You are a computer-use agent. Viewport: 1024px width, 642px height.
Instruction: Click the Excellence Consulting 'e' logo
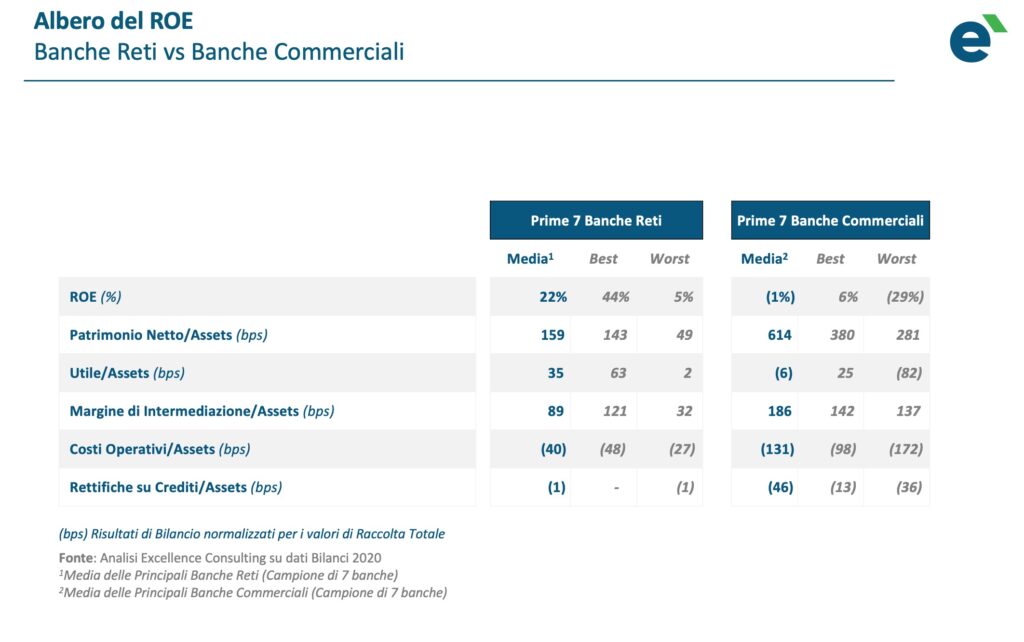975,39
